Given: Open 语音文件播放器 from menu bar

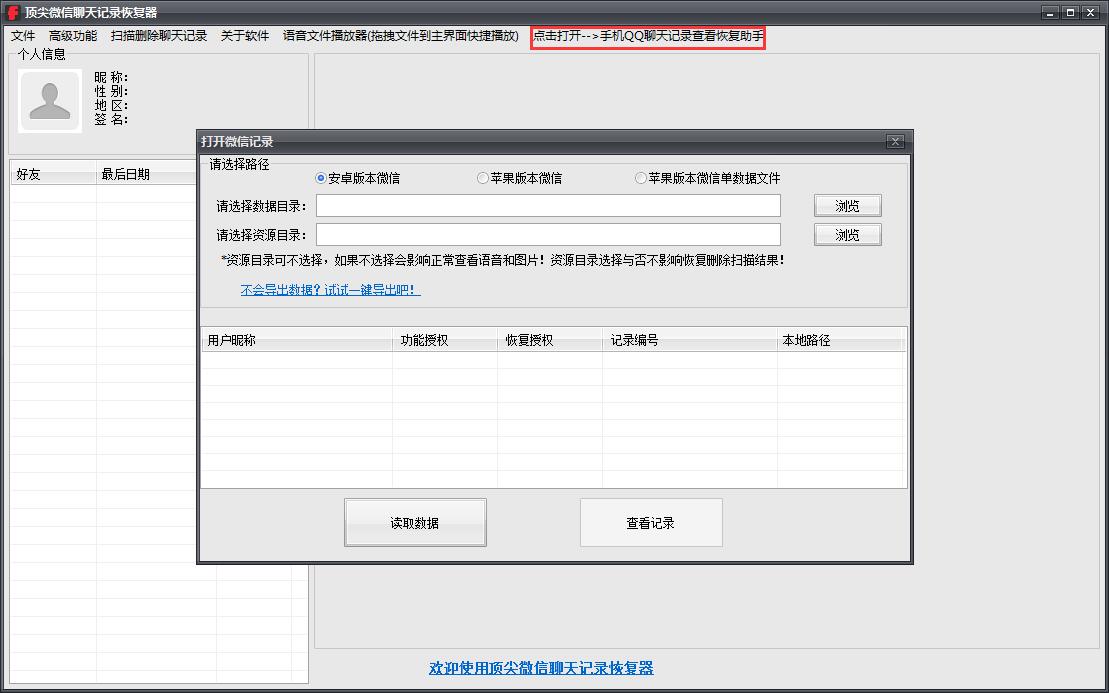Looking at the screenshot, I should click(x=400, y=36).
